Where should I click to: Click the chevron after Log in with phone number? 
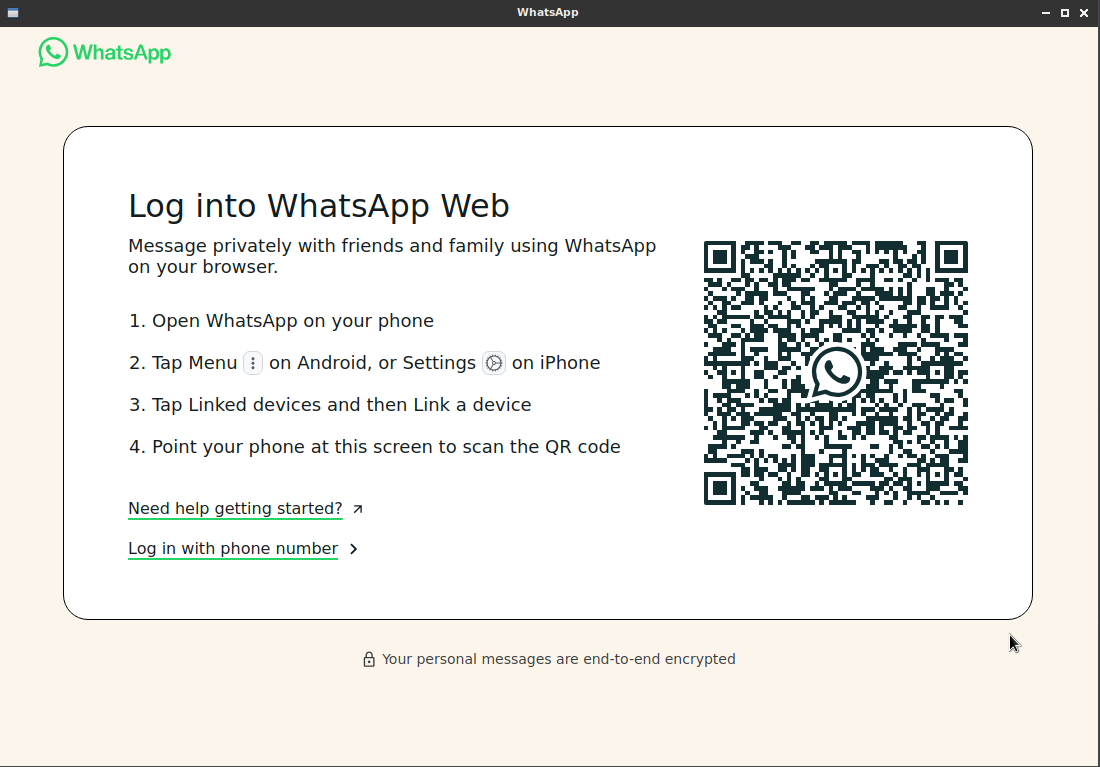pos(354,549)
